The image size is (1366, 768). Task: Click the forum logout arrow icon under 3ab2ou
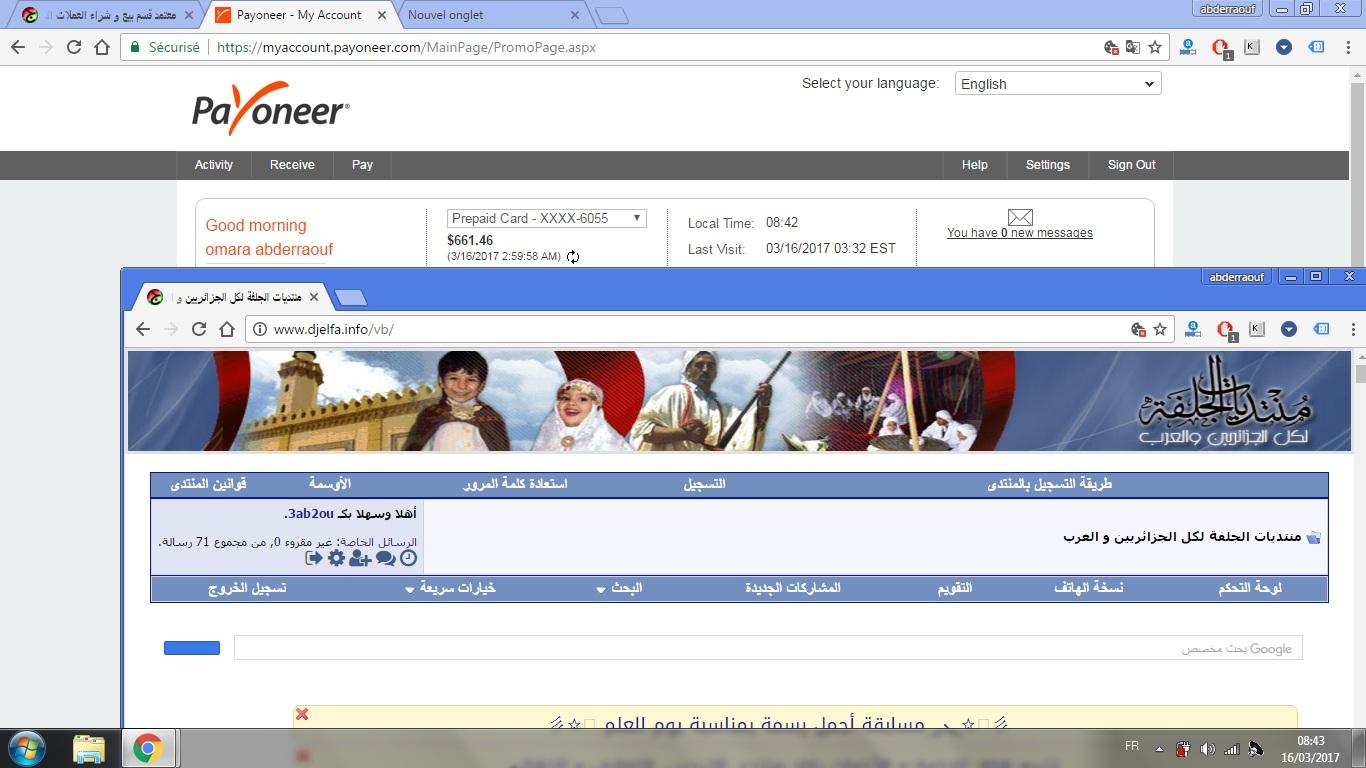[x=314, y=558]
